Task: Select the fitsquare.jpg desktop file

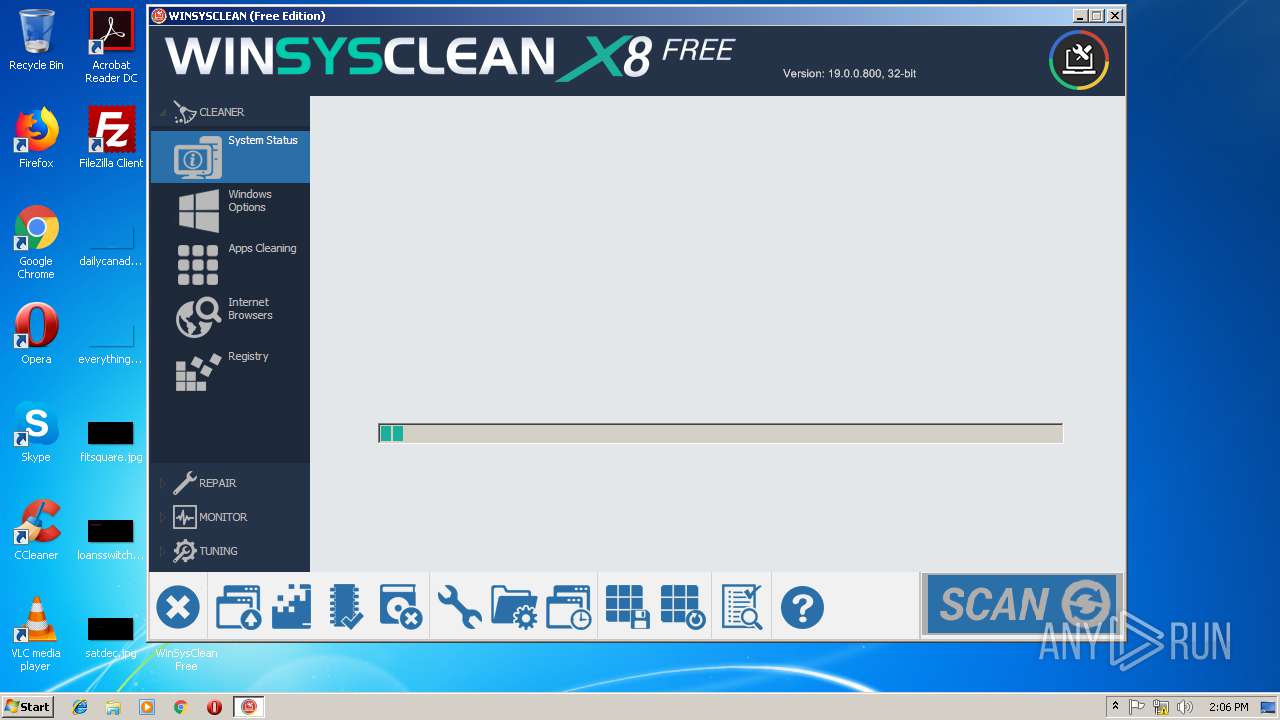Action: point(111,441)
